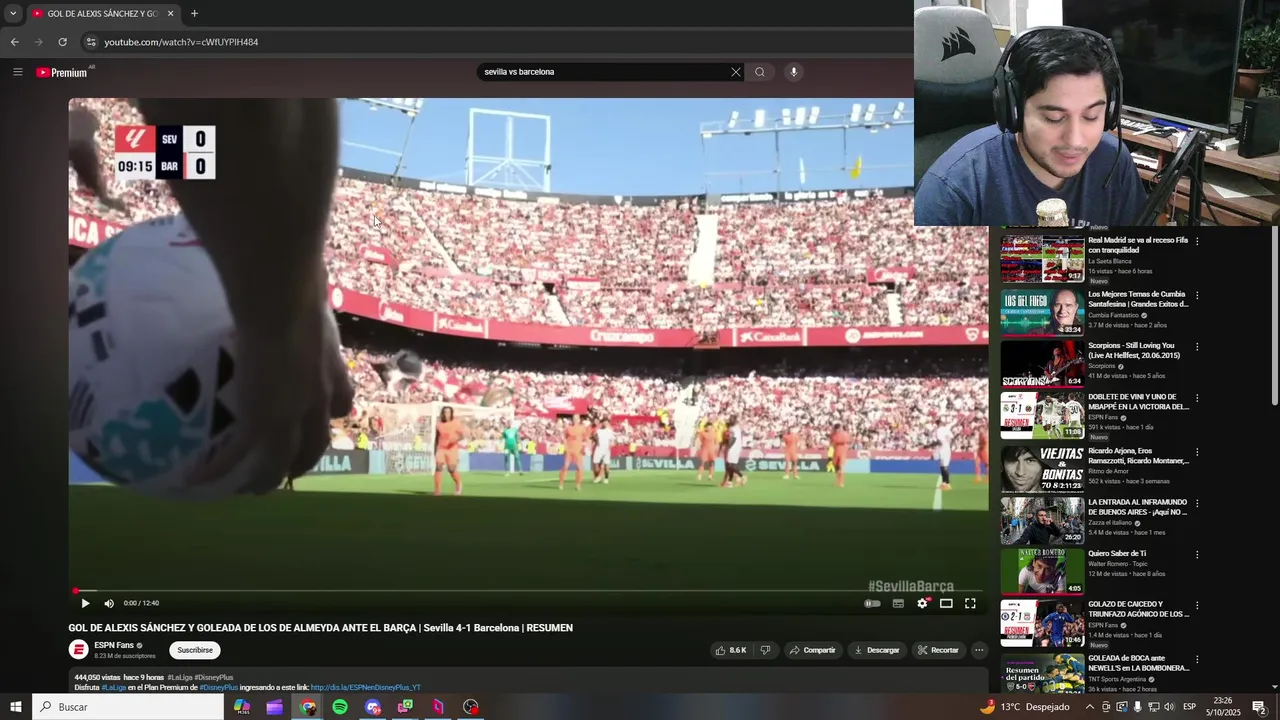Viewport: 1280px width, 720px height.
Task: Open the ESPN Fans channel name link
Action: pyautogui.click(x=114, y=645)
